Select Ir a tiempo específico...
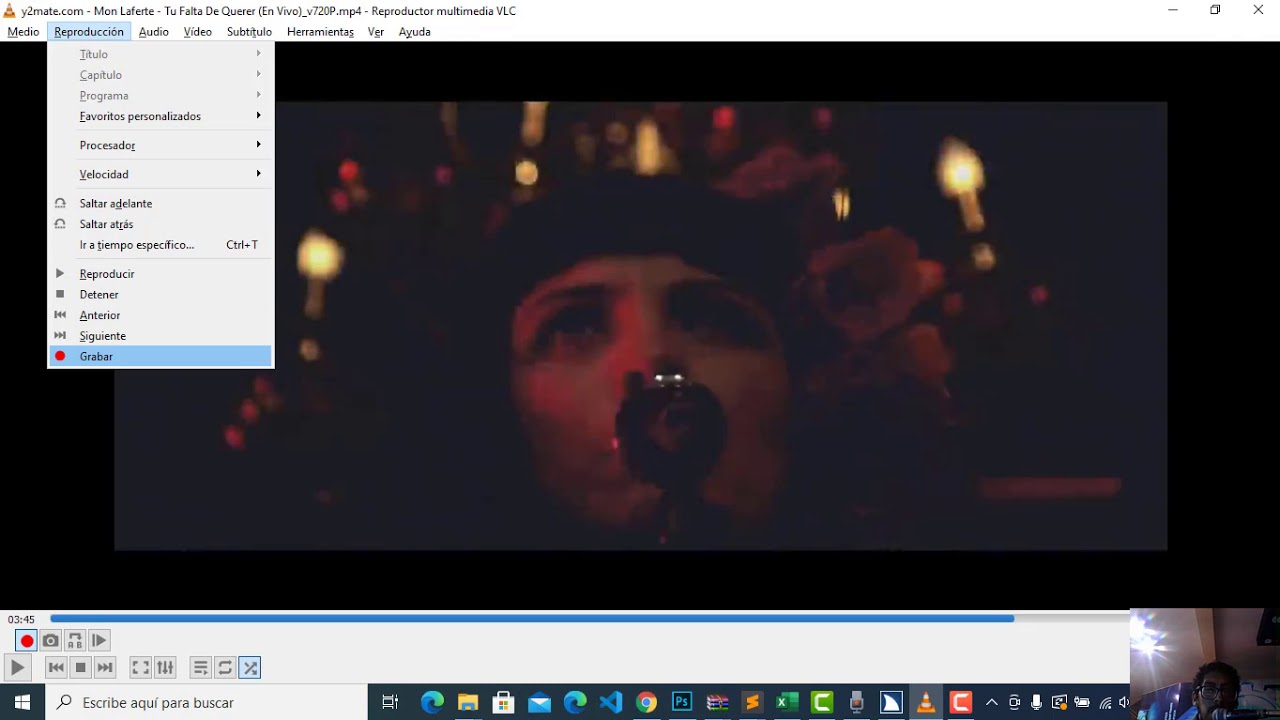Viewport: 1280px width, 720px height. coord(160,245)
